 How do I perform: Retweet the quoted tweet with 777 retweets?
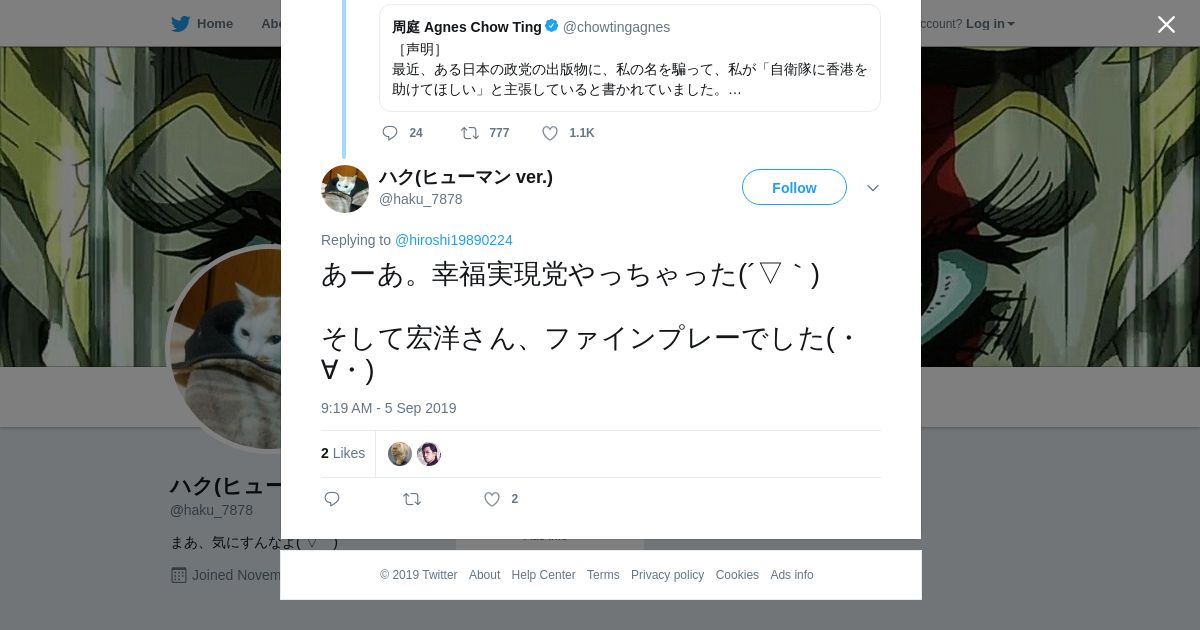(469, 133)
